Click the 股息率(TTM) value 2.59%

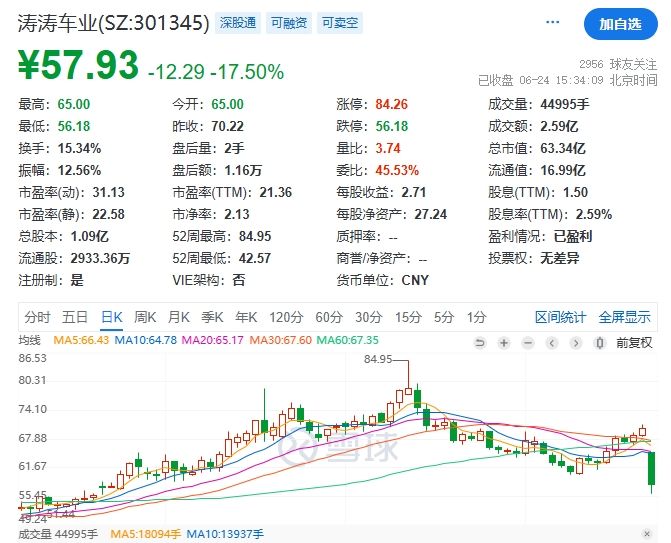pyautogui.click(x=594, y=214)
